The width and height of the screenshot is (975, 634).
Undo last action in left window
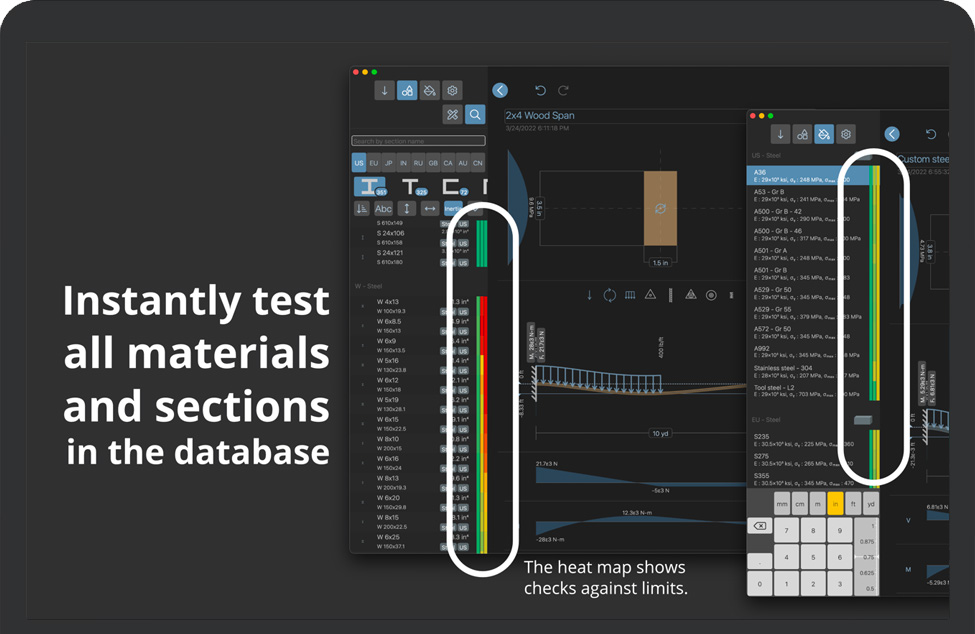(x=540, y=91)
